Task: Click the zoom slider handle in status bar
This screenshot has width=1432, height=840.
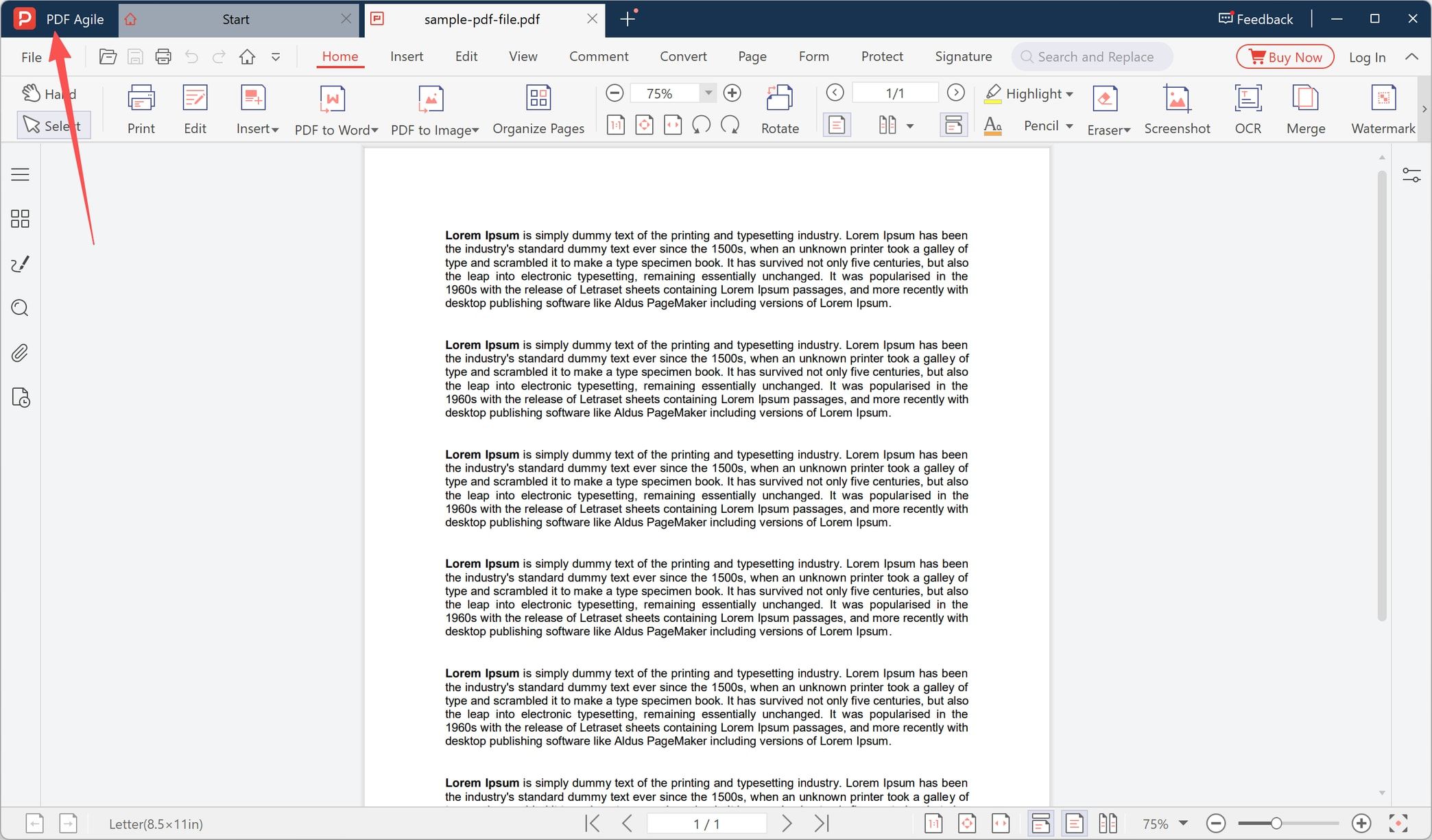Action: 1276,824
